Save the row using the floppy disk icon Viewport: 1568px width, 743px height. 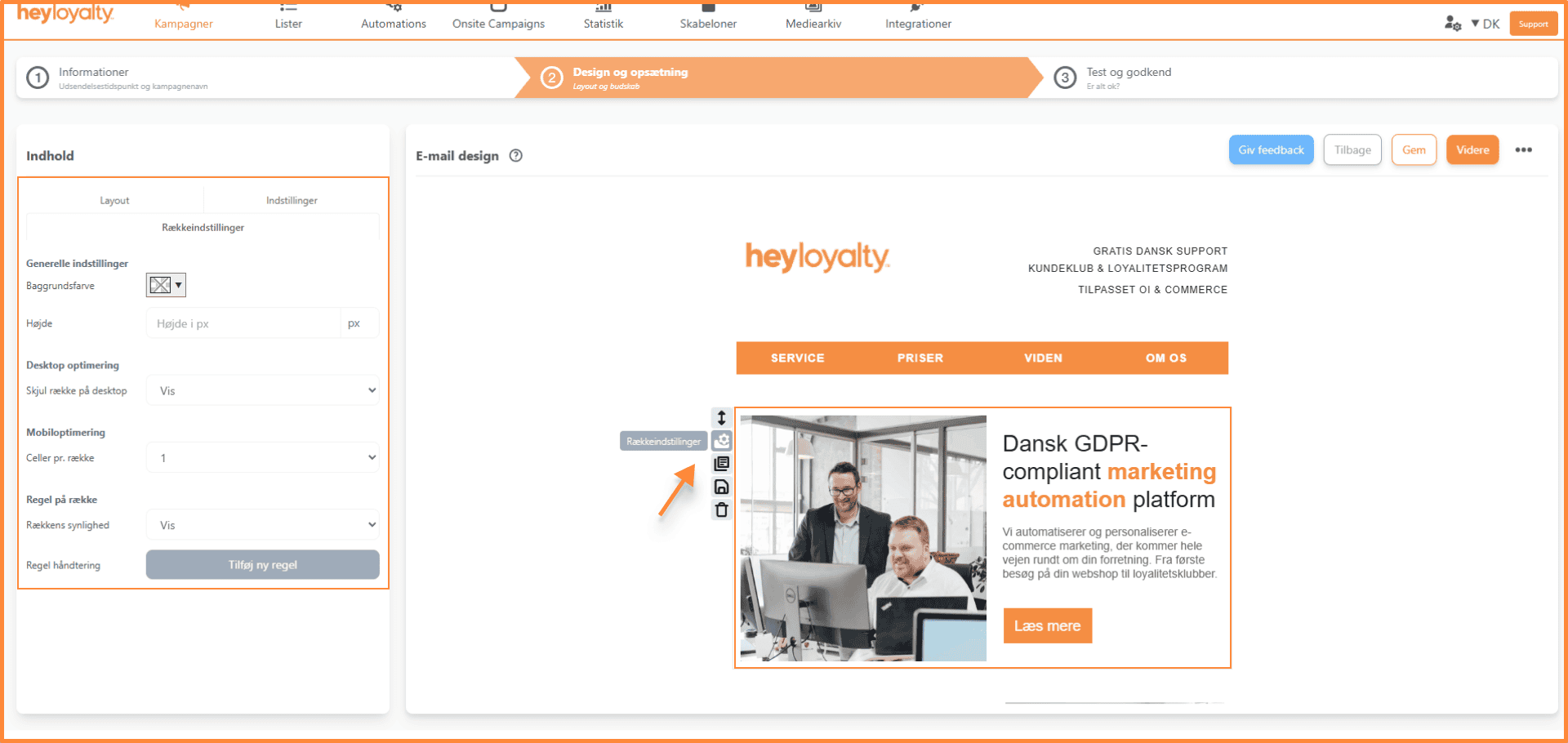tap(721, 487)
